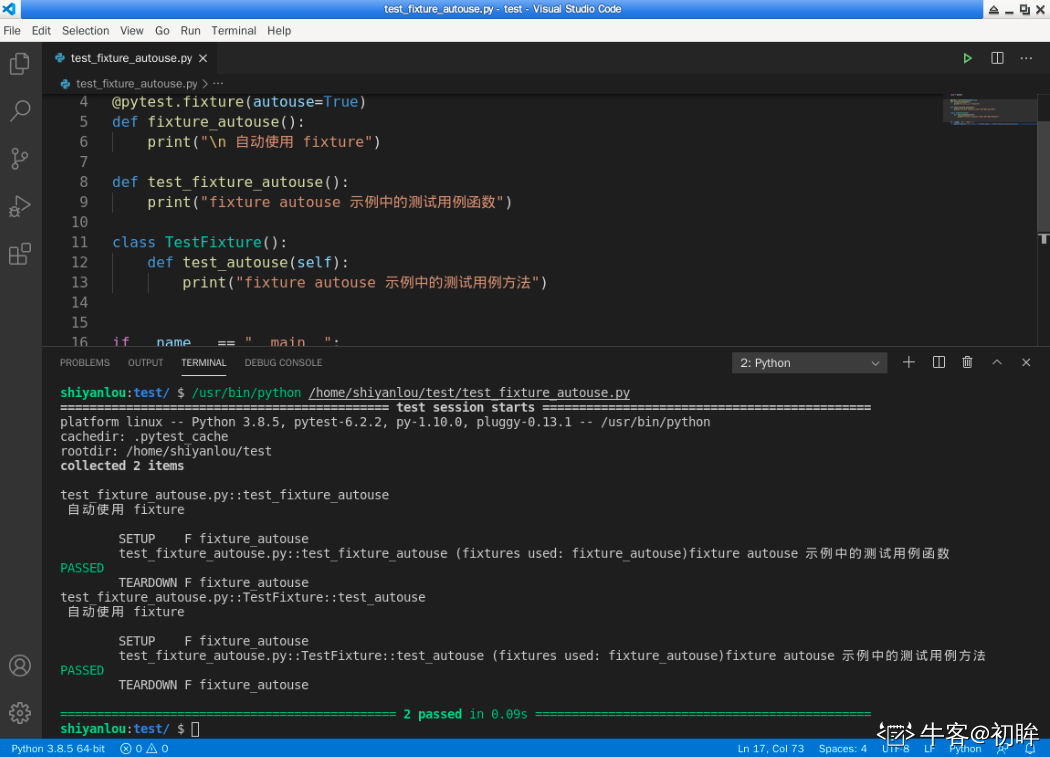1050x757 pixels.
Task: Select Python 3.8.5 64-bit interpreter in status bar
Action: click(58, 748)
